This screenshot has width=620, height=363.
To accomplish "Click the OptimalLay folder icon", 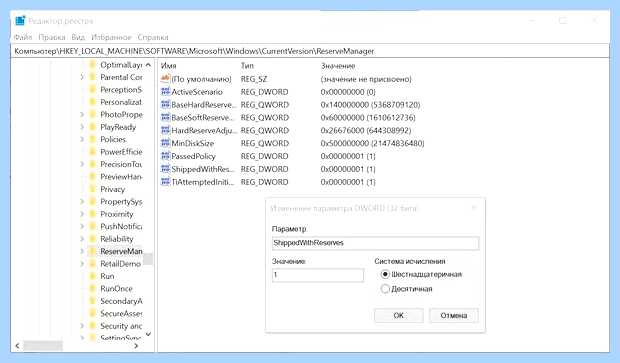I will click(x=92, y=65).
